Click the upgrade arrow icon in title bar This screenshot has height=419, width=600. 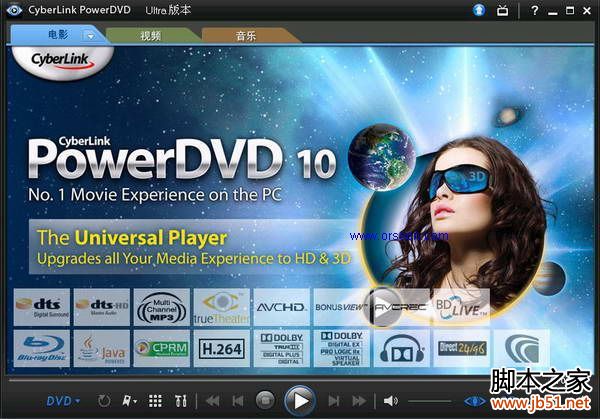tap(479, 10)
